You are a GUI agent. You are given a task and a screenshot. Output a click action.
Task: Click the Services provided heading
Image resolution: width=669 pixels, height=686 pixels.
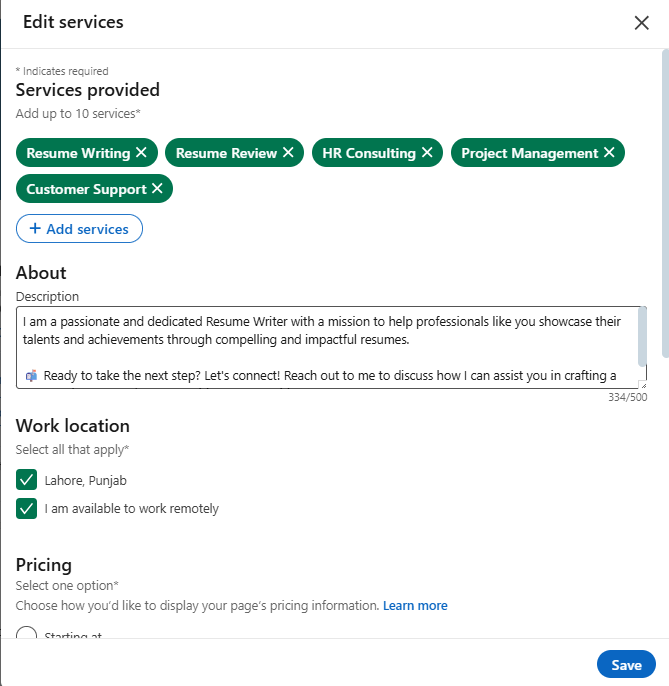[x=88, y=90]
